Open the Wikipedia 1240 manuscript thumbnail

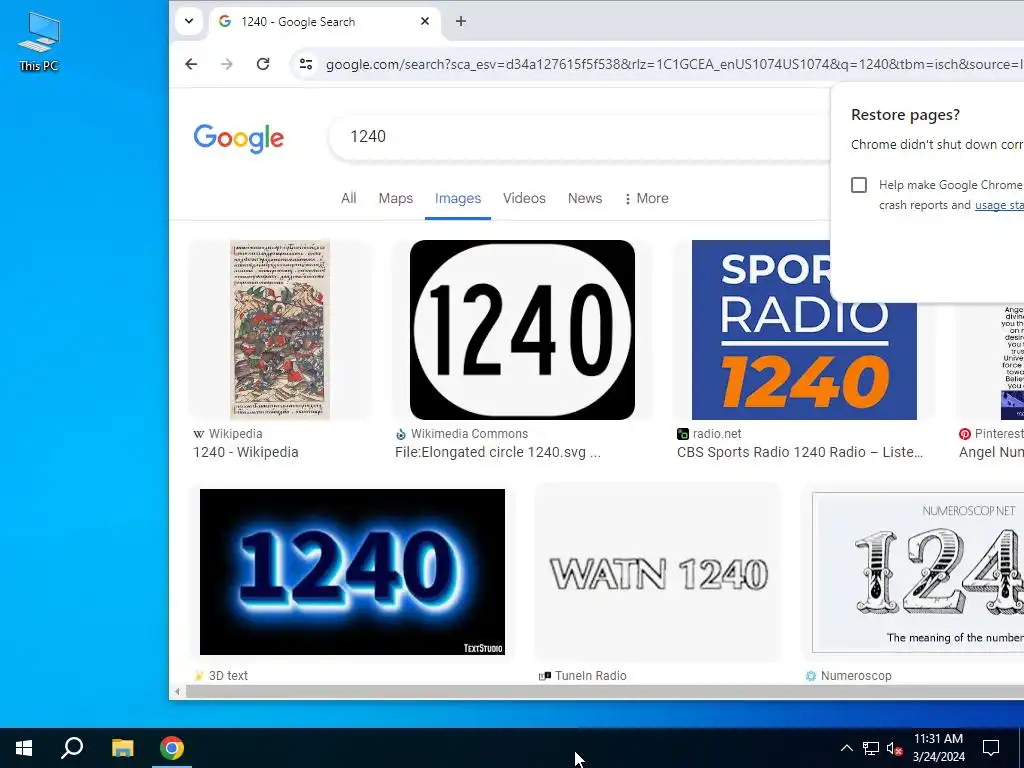[x=280, y=330]
